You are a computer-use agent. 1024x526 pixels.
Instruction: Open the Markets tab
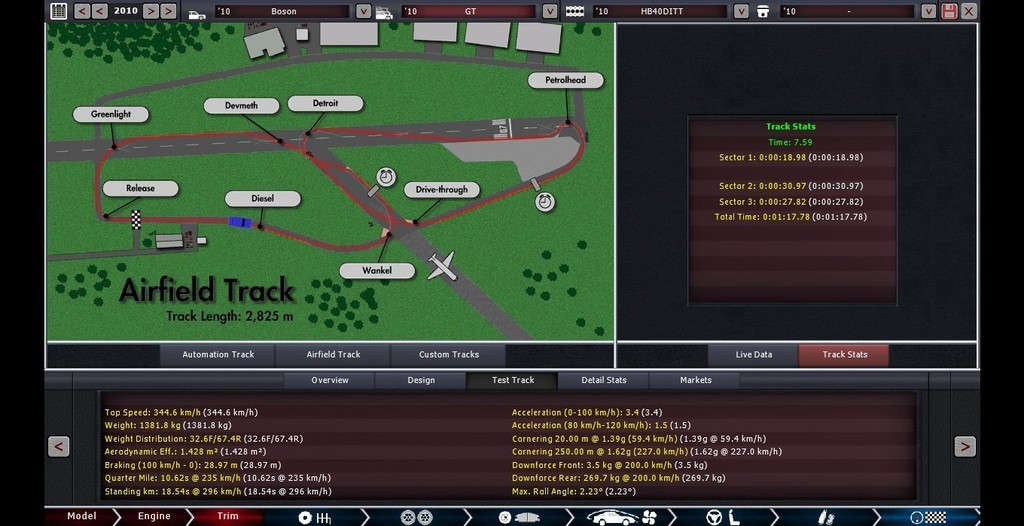click(695, 380)
